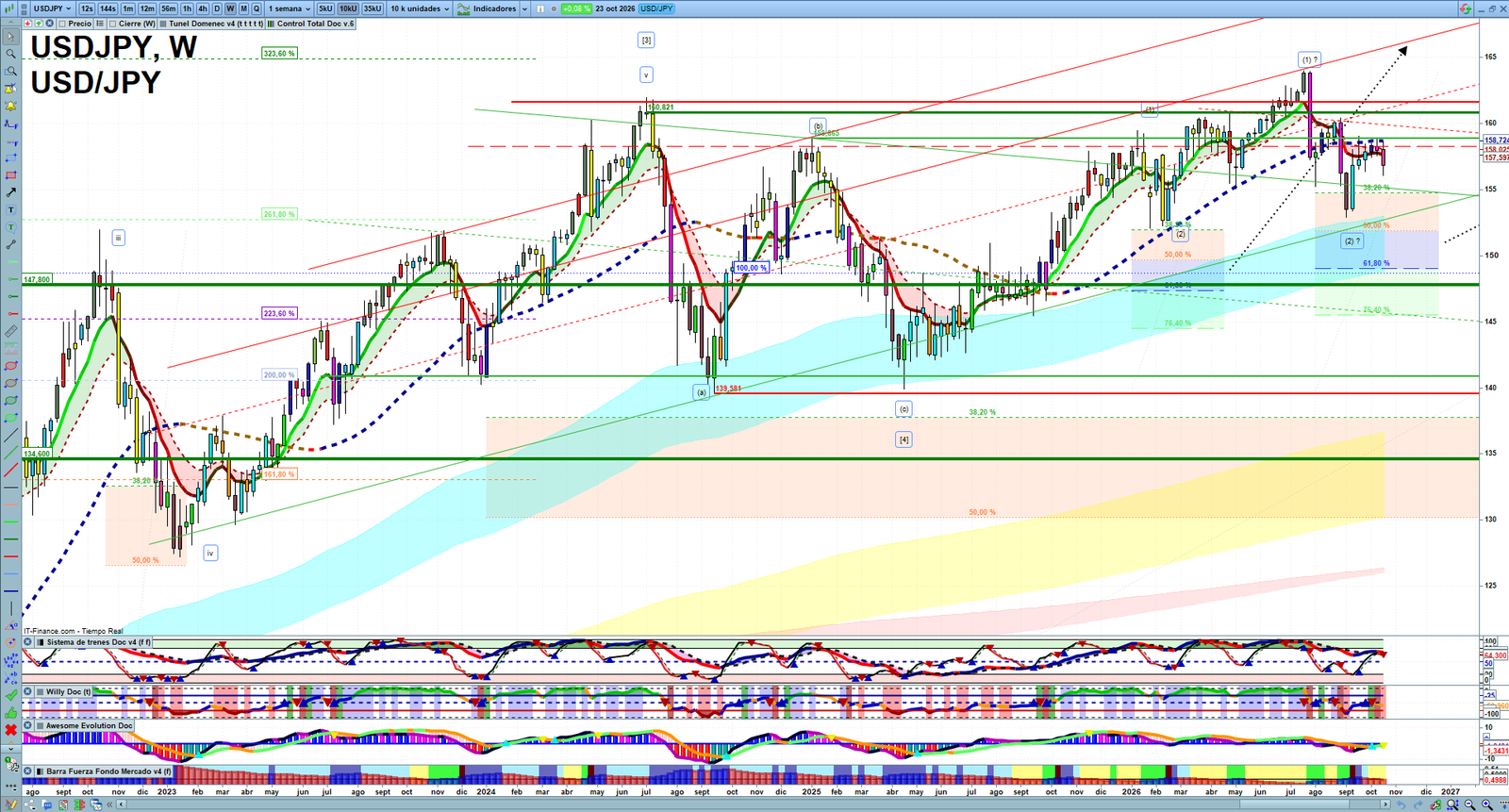Viewport: 1509px width, 812px height.
Task: Switch to the D daily timeframe
Action: pos(217,8)
